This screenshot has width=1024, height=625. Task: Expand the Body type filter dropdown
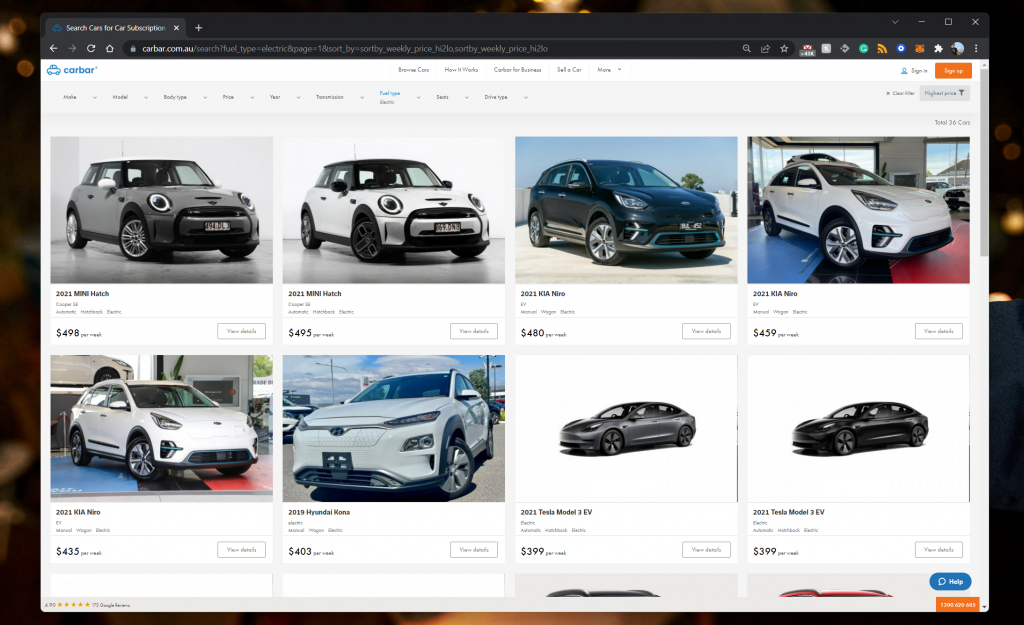click(x=185, y=97)
